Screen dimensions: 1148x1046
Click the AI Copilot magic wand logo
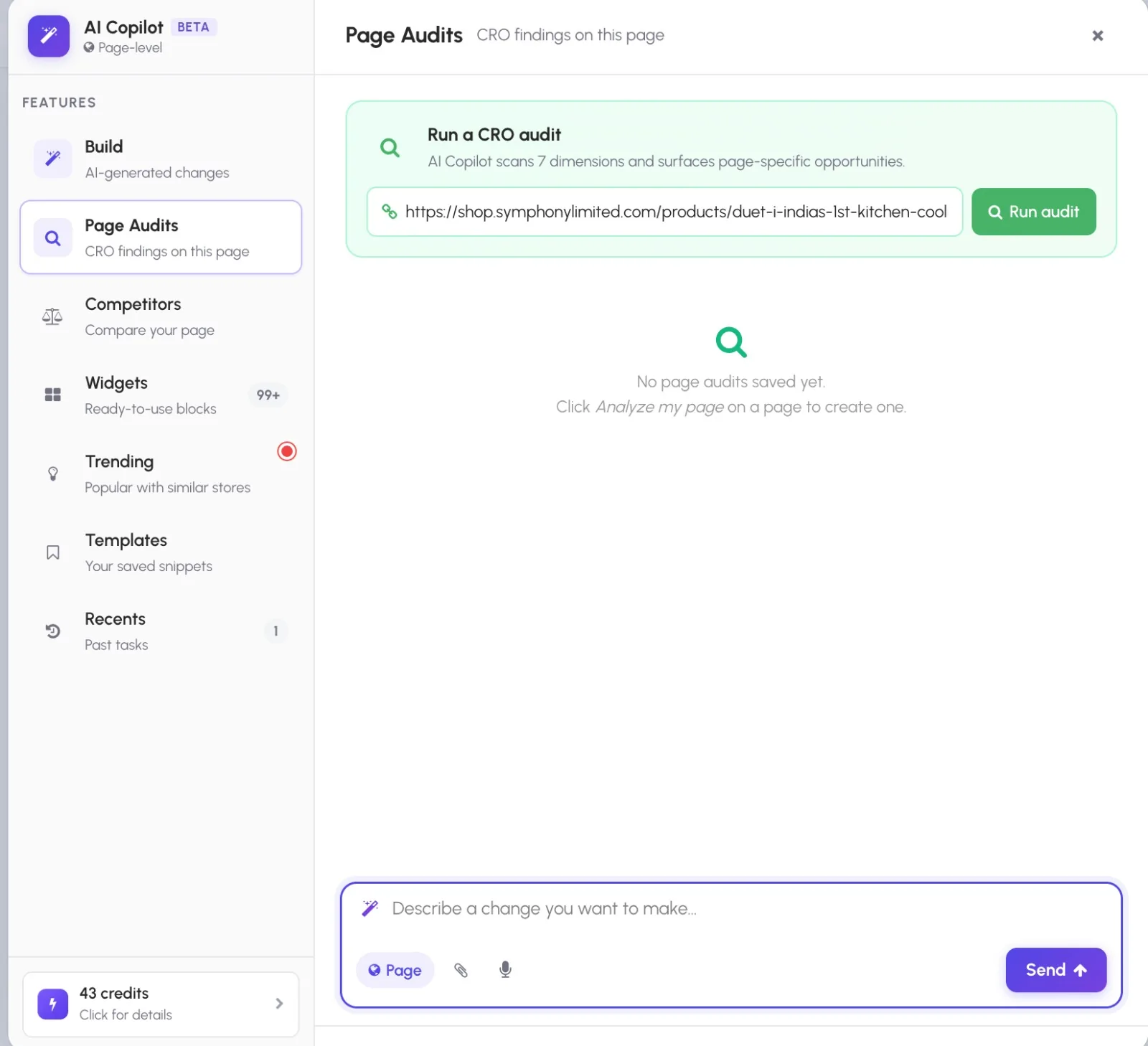49,36
